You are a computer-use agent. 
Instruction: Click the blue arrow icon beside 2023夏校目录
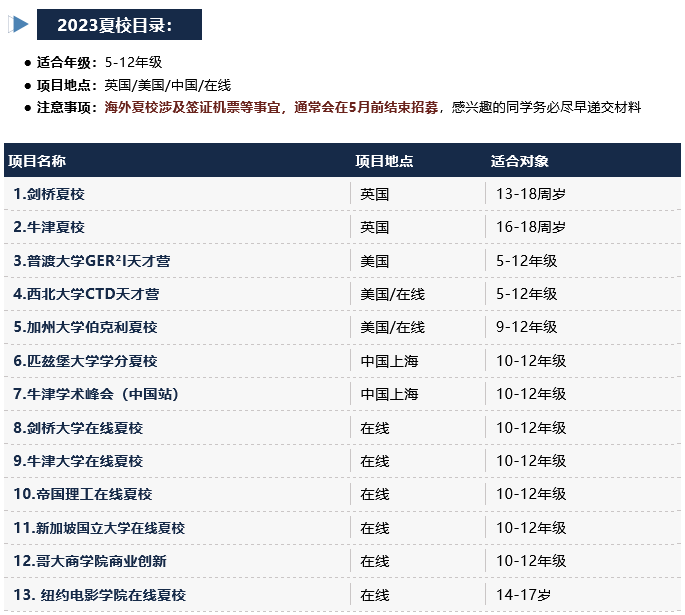click(18, 24)
